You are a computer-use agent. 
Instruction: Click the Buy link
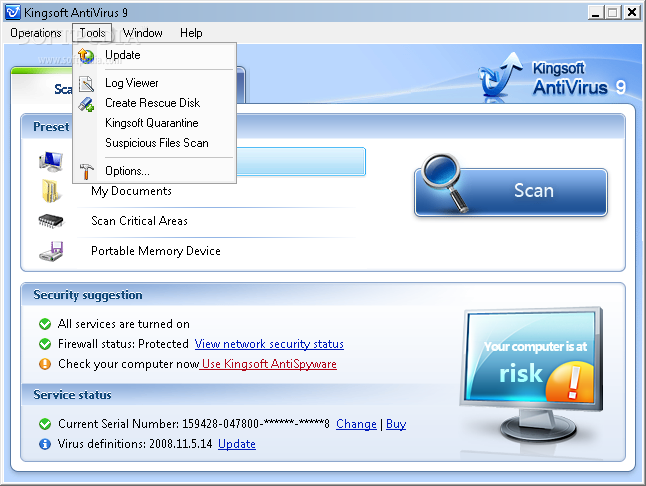click(x=396, y=424)
